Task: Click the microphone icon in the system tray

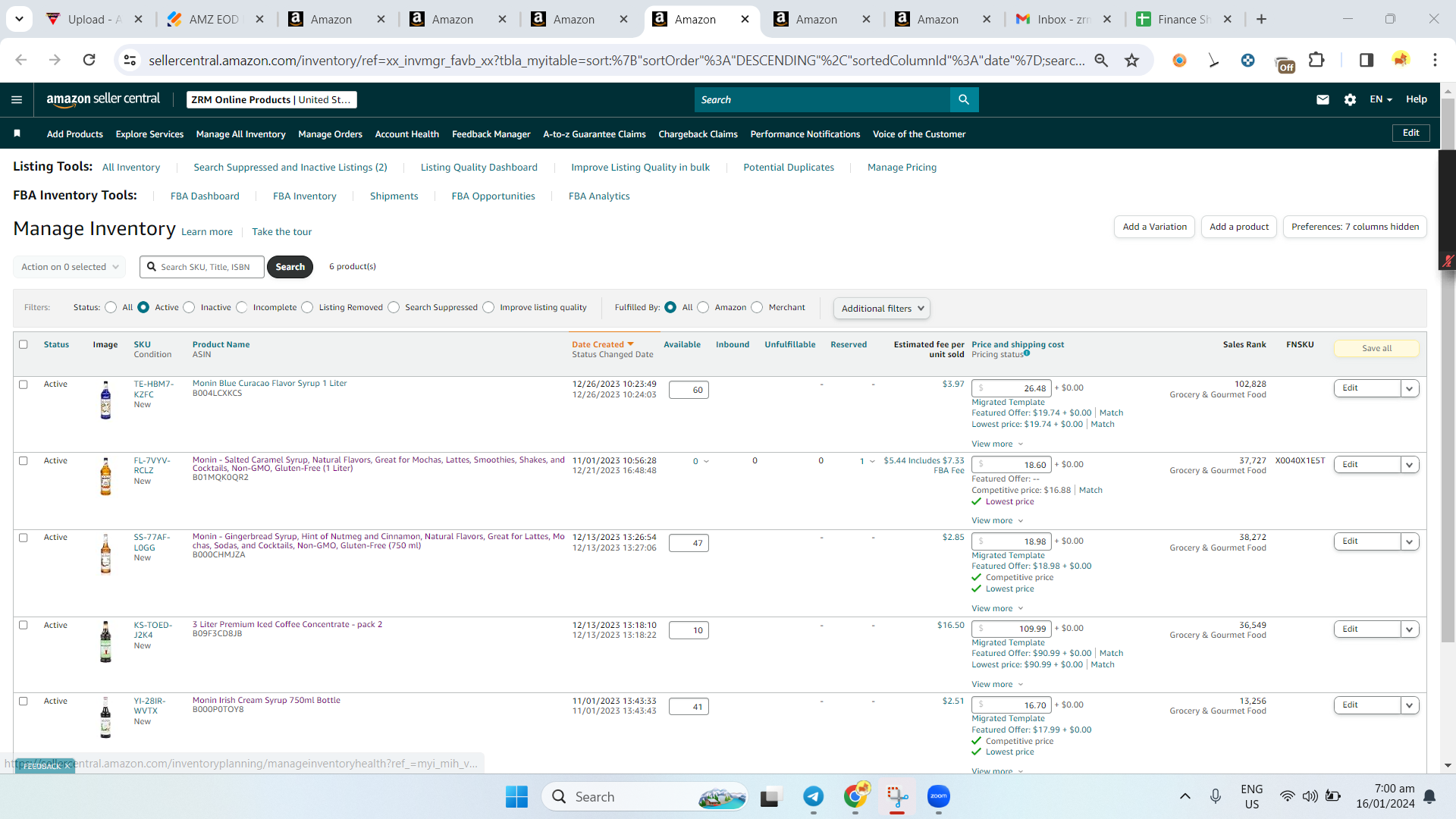Action: click(x=1216, y=796)
